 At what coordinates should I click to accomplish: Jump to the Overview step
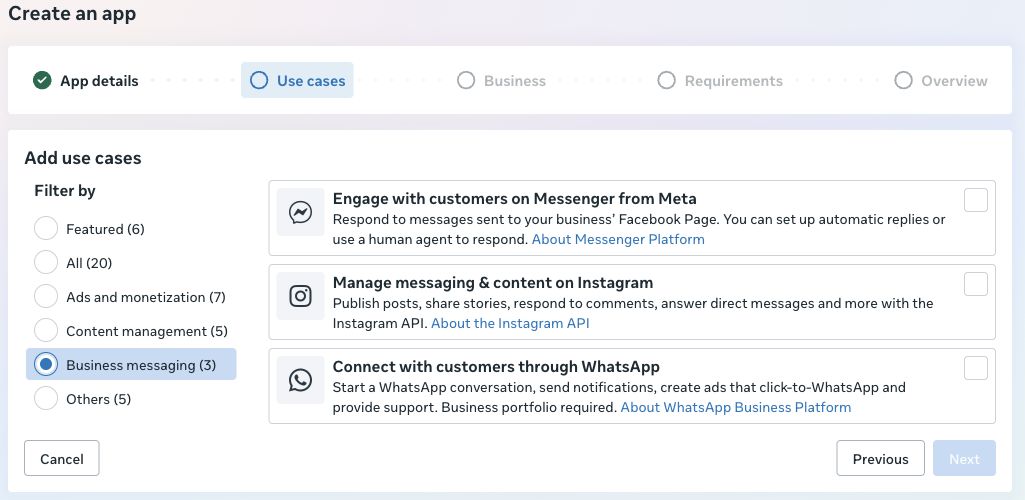941,80
